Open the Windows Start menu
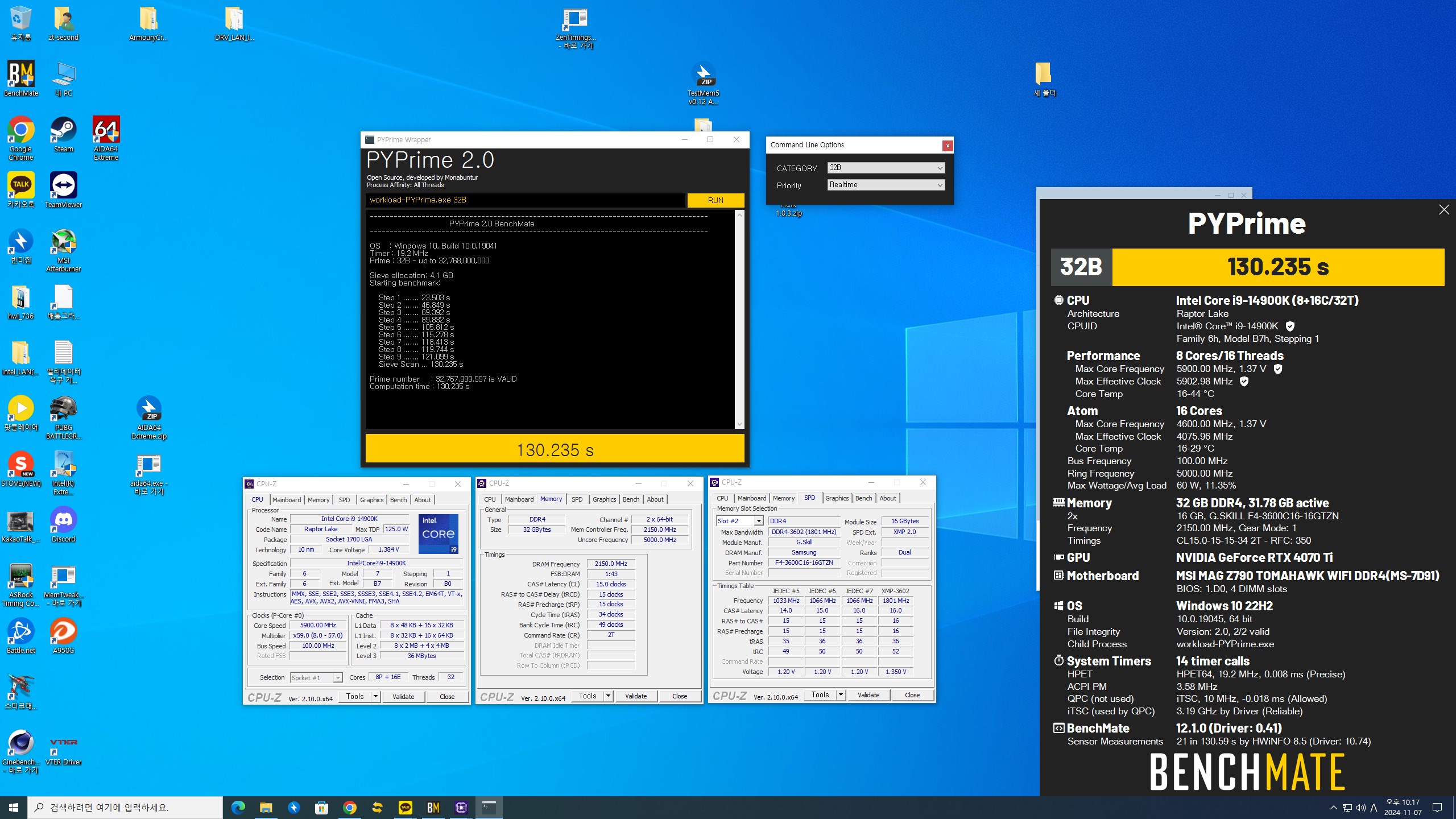1456x819 pixels. tap(14, 807)
